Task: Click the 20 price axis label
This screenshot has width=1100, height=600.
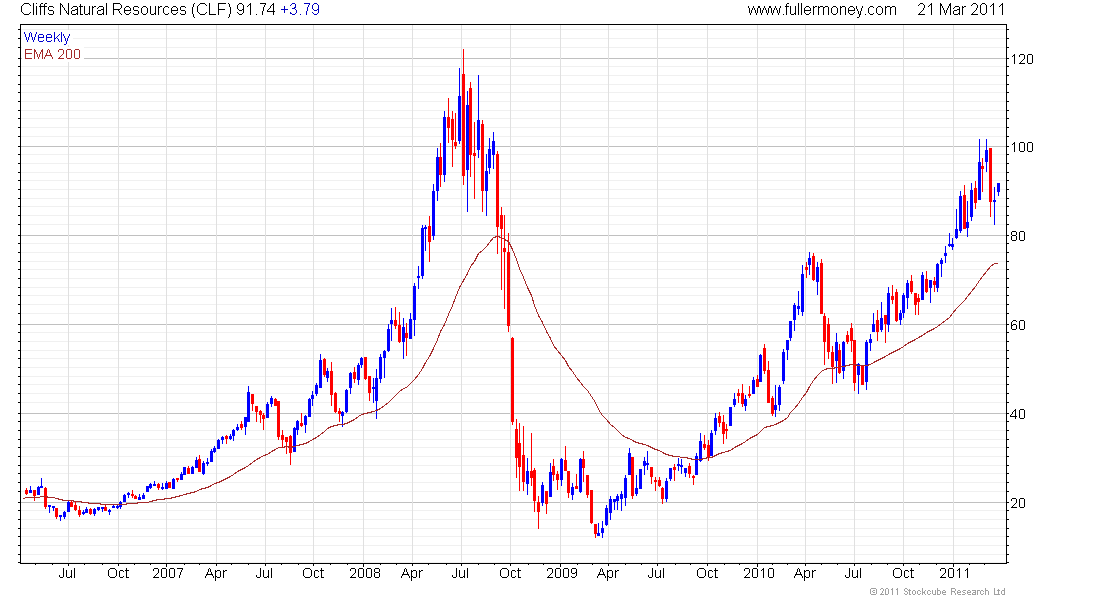Action: click(1018, 504)
